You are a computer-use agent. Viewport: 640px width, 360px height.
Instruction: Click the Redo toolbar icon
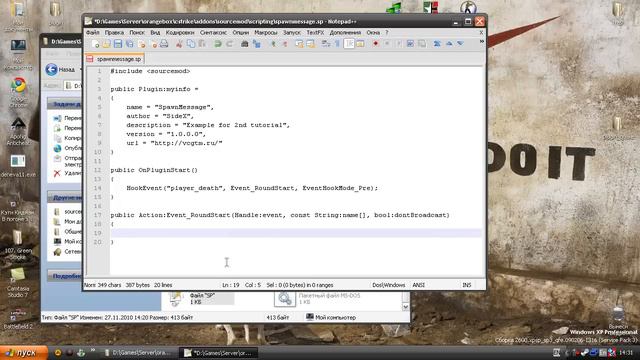(x=229, y=44)
